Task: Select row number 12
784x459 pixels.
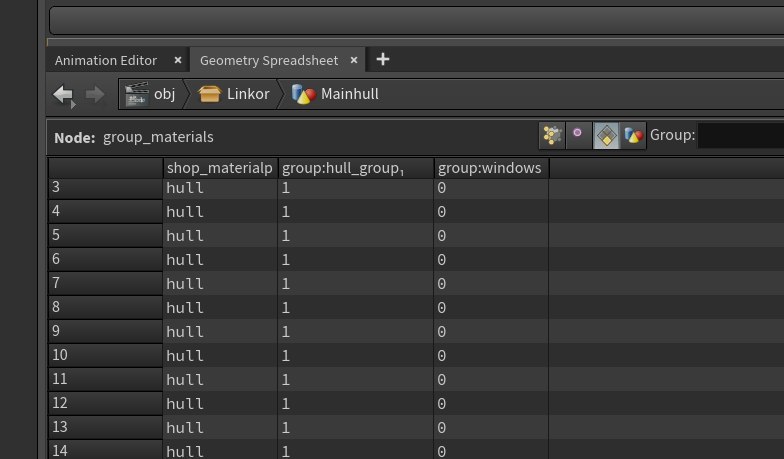Action: coord(106,404)
